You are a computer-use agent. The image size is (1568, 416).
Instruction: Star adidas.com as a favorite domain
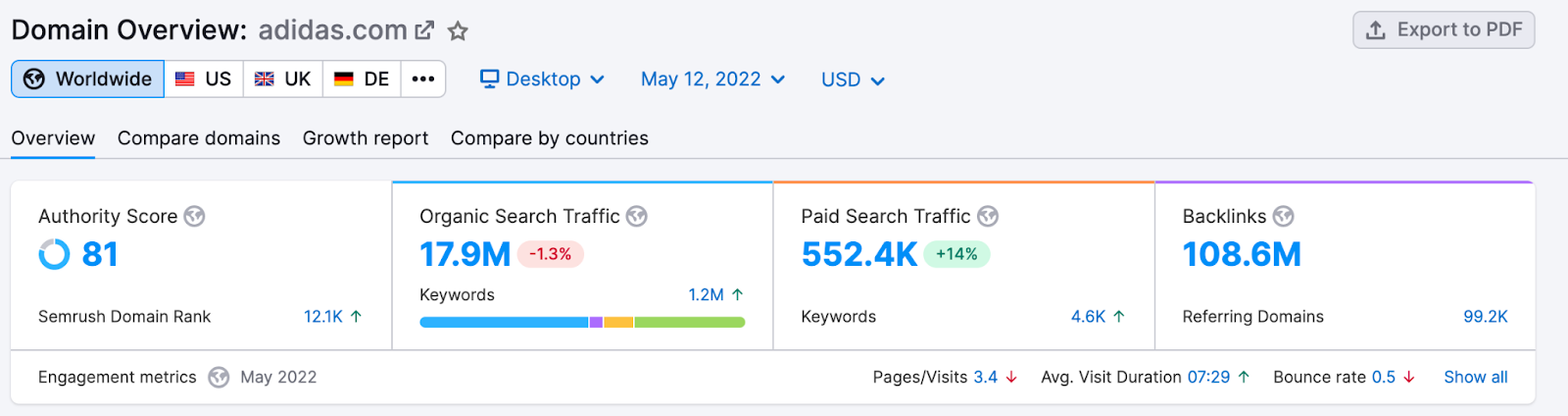pos(458,31)
